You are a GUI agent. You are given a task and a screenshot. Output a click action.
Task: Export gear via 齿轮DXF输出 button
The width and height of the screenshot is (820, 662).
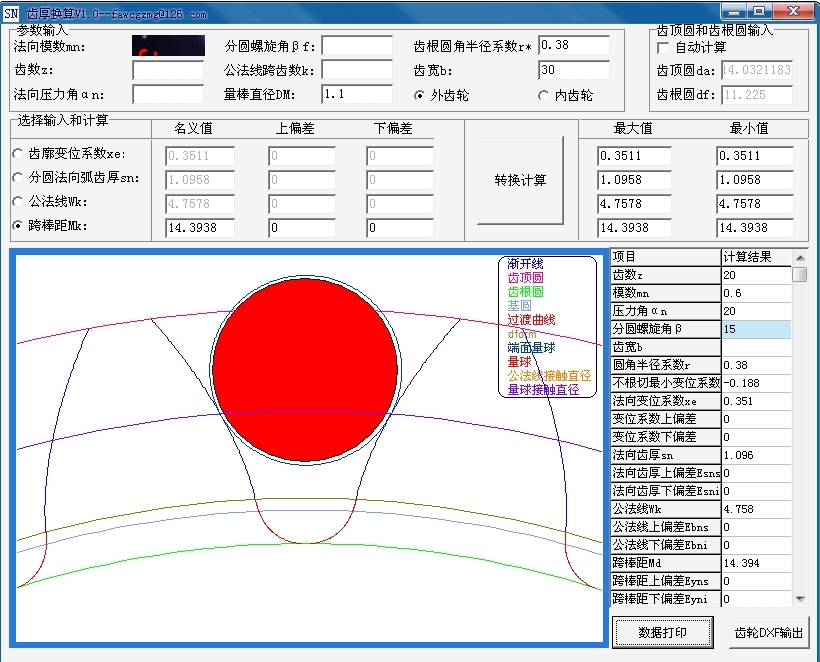click(768, 632)
